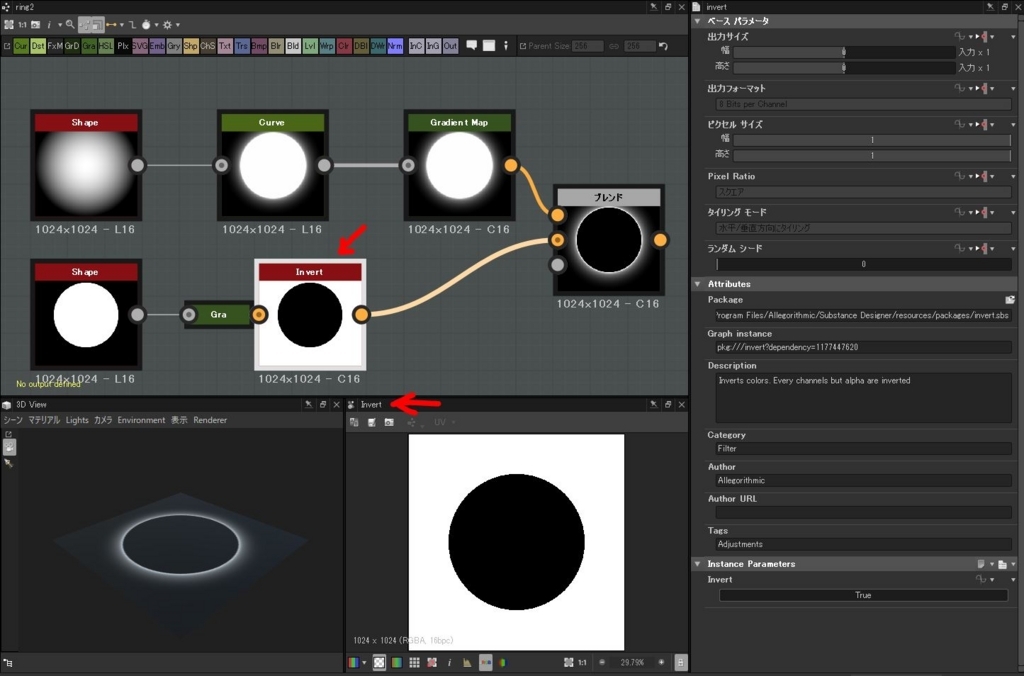Viewport: 1024px width, 676px height.
Task: Open the Pixel Ratio dropdown
Action: coord(863,192)
